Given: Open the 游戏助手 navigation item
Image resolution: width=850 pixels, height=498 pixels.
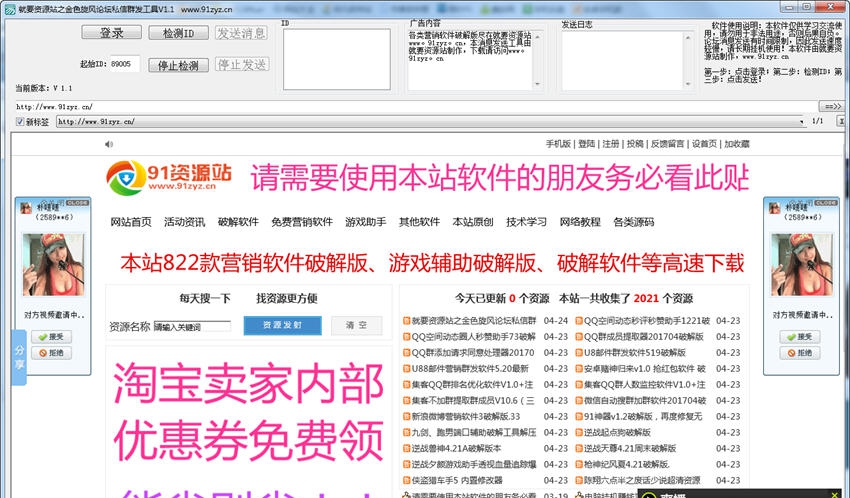Looking at the screenshot, I should 365,222.
